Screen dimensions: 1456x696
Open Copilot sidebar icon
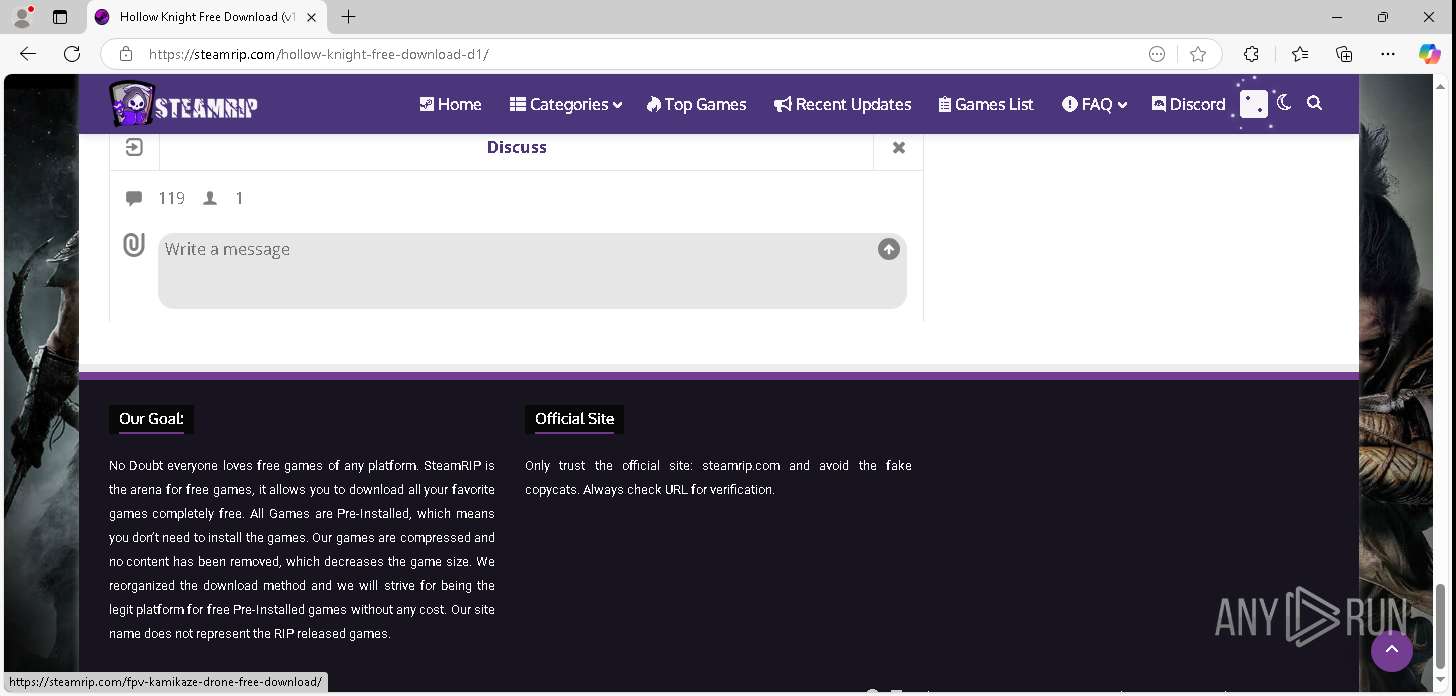[x=1430, y=54]
